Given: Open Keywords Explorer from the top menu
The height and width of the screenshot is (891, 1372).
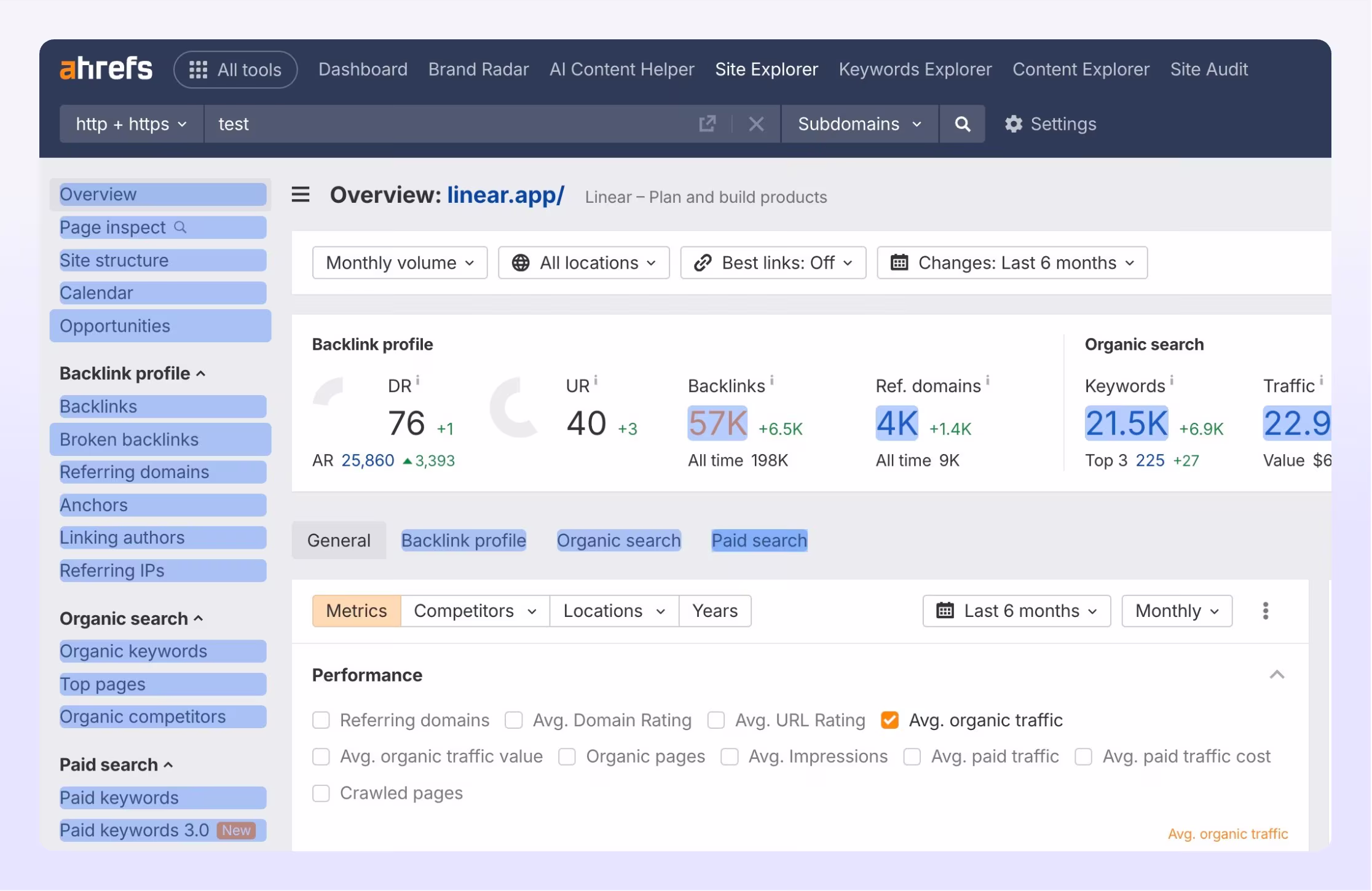Looking at the screenshot, I should [915, 69].
